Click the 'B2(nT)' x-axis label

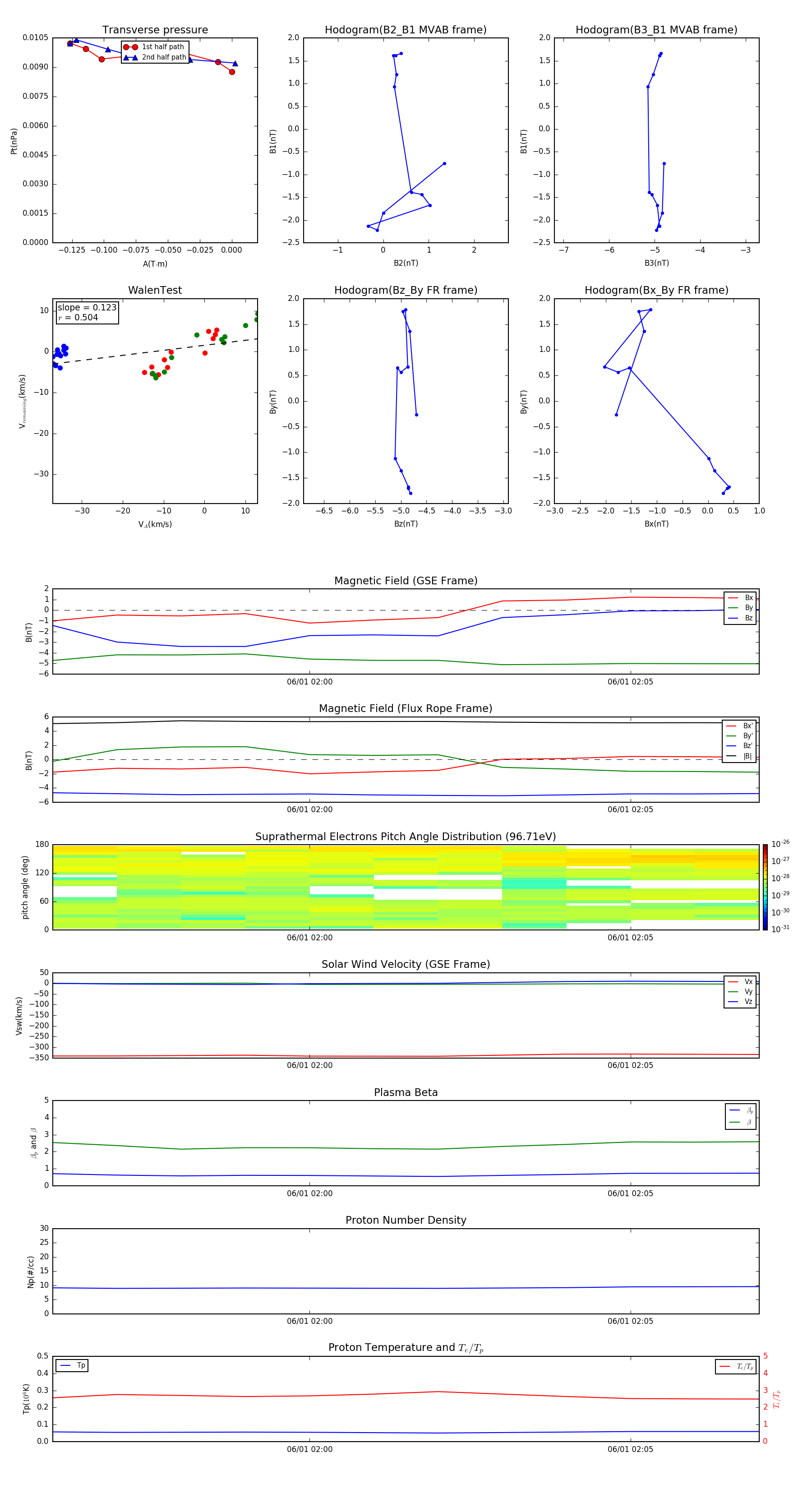point(406,263)
